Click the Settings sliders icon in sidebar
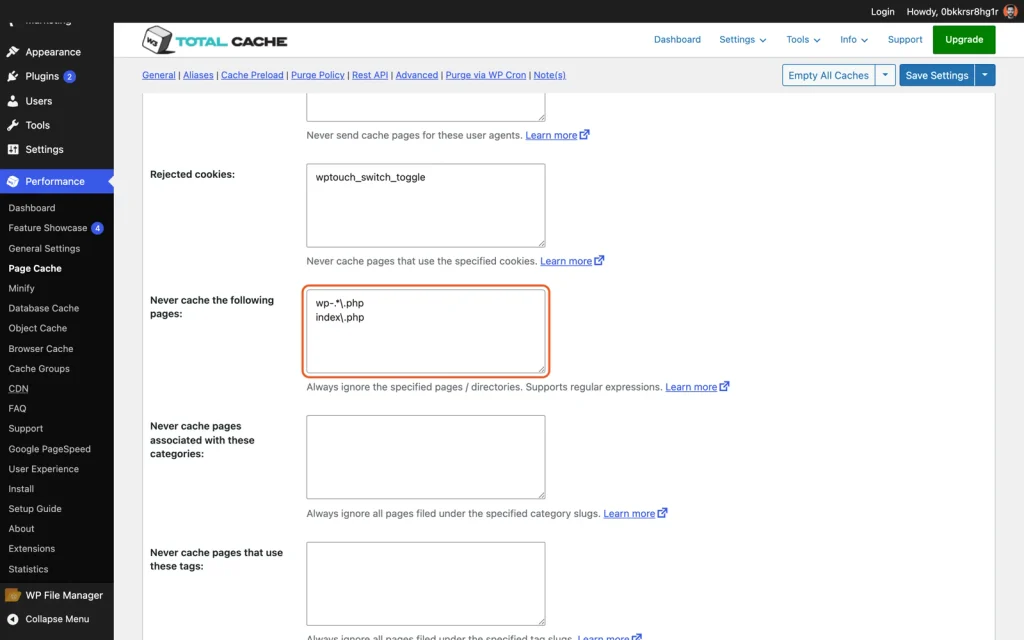This screenshot has height=640, width=1024. [x=12, y=150]
